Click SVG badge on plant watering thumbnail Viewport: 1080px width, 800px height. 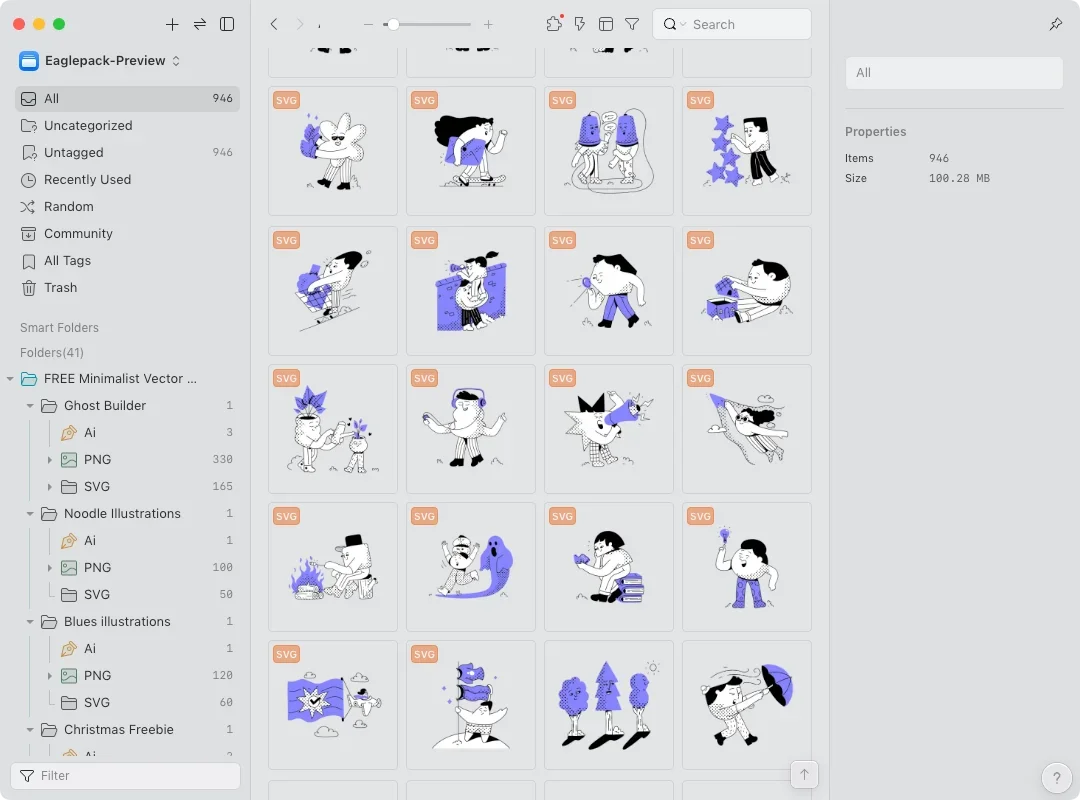(286, 378)
